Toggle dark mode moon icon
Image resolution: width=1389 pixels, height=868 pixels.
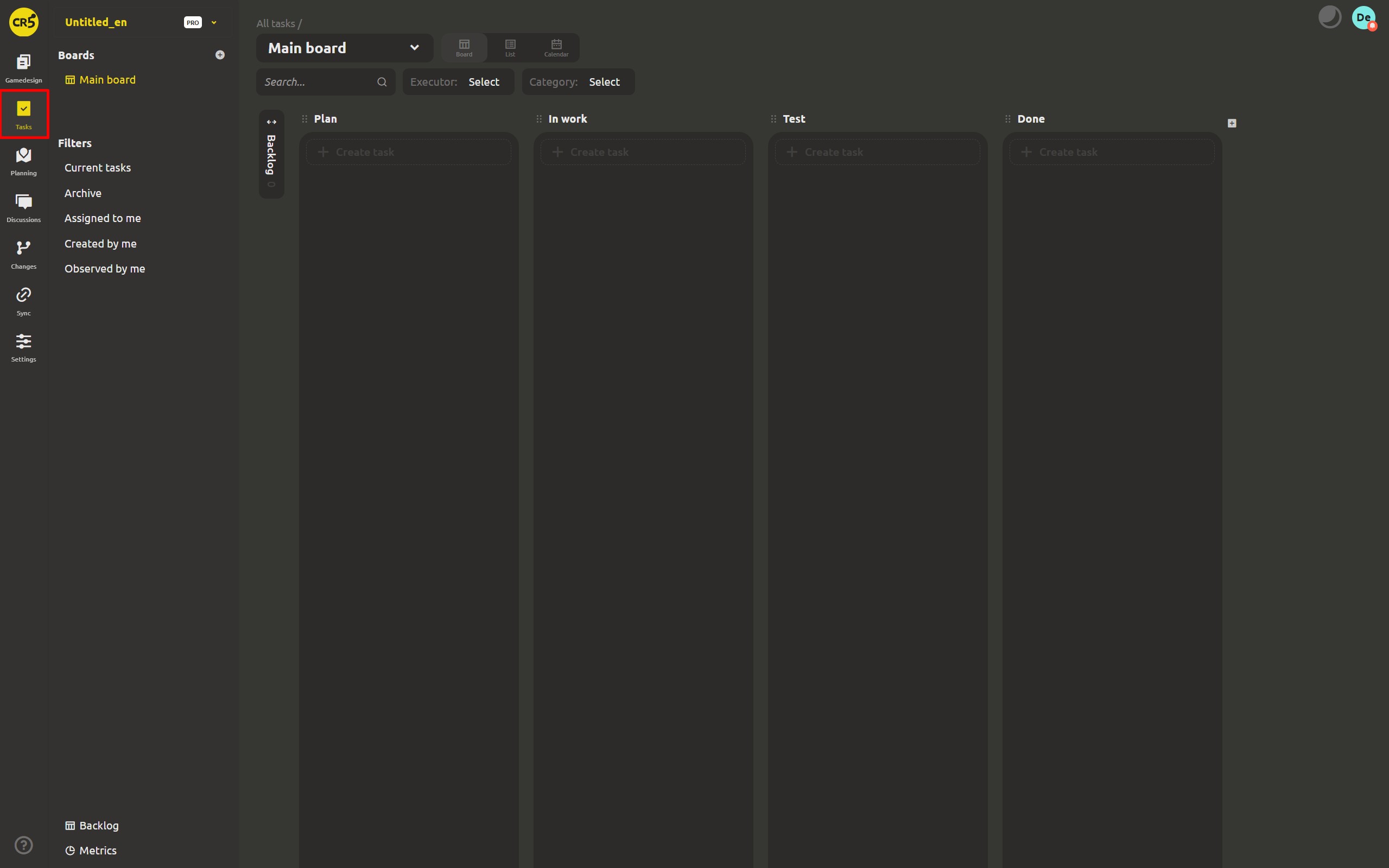1329,17
